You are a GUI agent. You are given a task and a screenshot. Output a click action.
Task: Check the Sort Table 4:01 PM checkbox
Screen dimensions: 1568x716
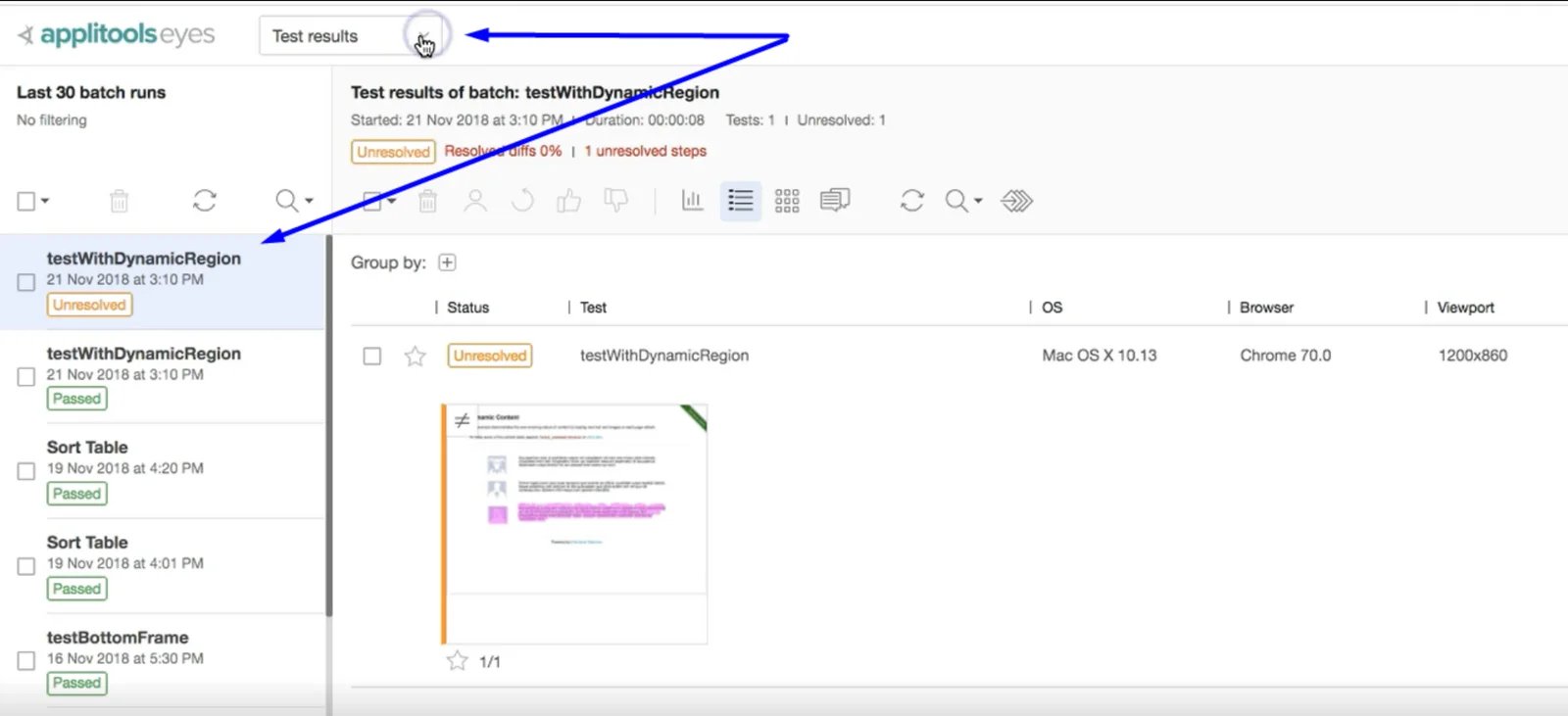tap(26, 566)
